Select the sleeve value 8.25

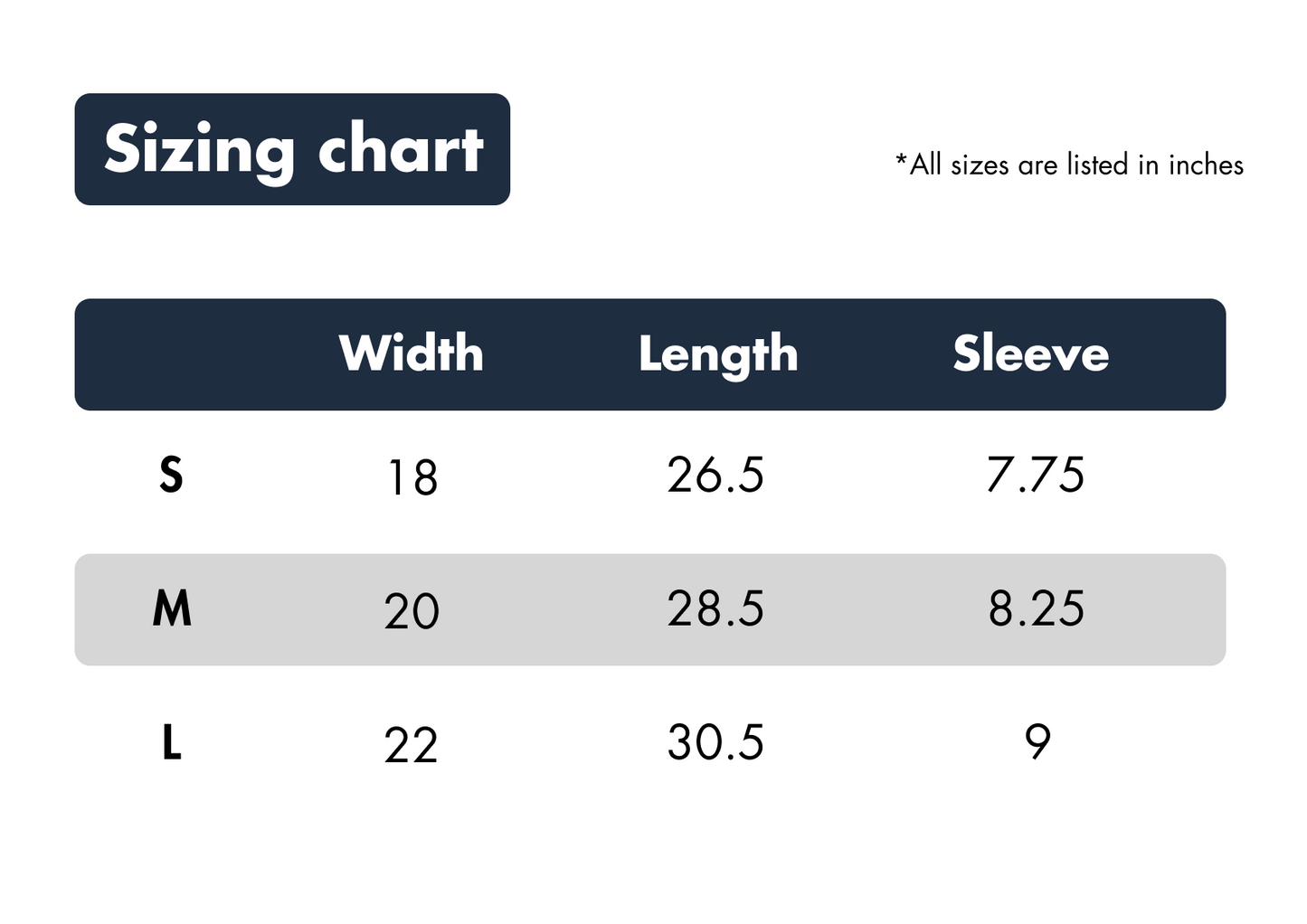pyautogui.click(x=1036, y=608)
